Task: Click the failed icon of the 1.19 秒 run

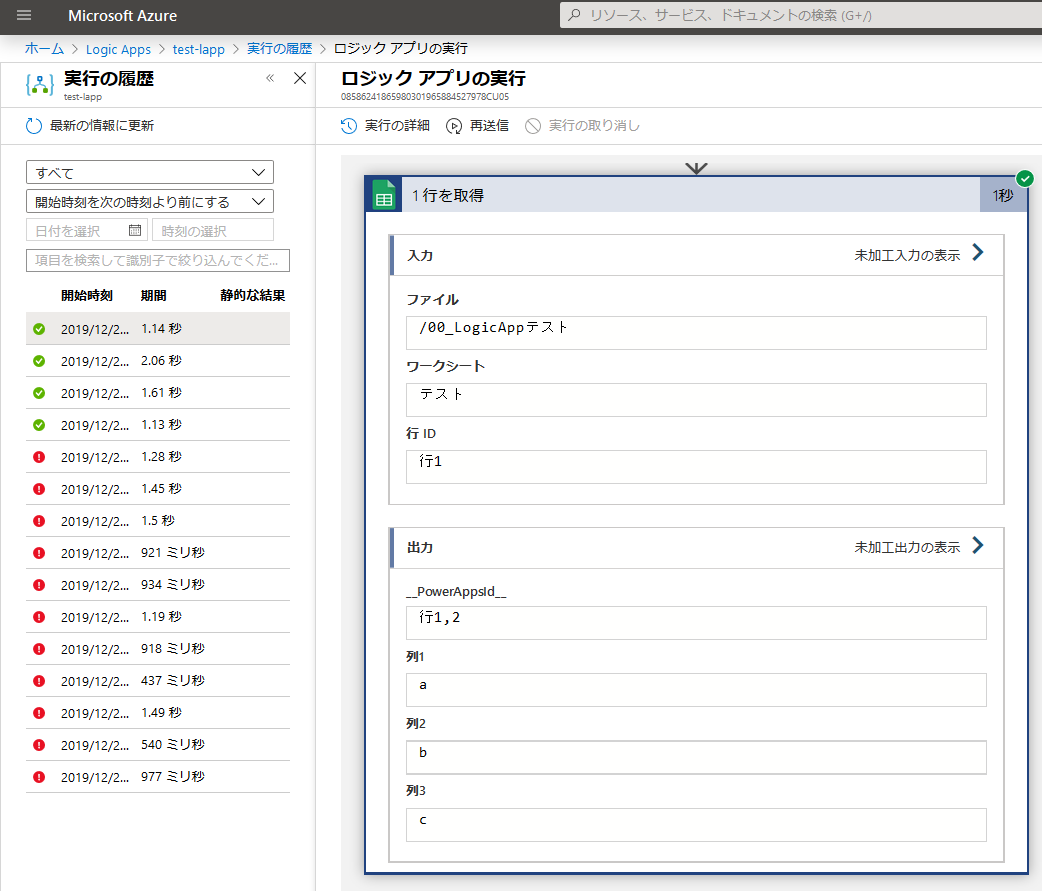Action: [x=39, y=617]
